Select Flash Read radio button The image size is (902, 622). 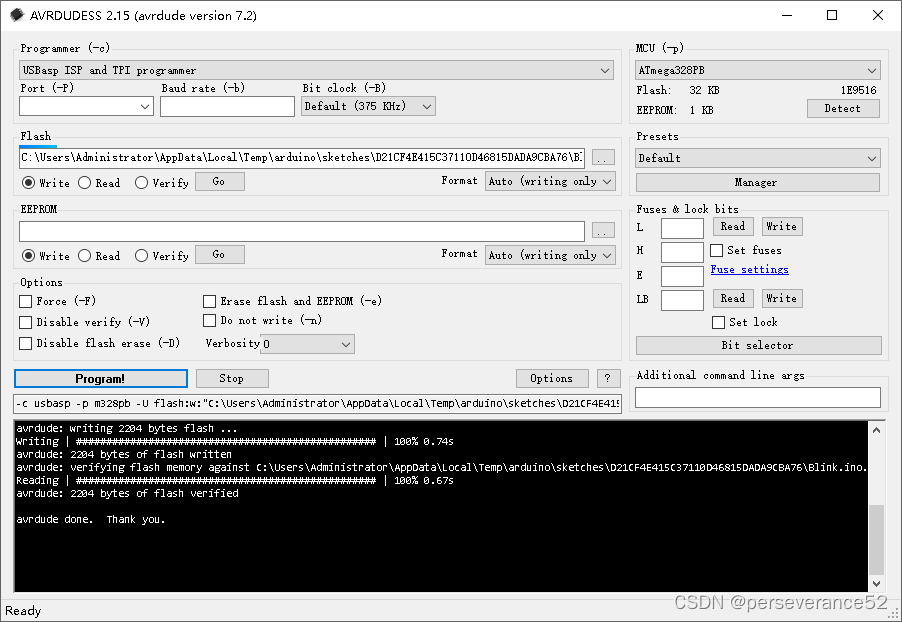85,183
